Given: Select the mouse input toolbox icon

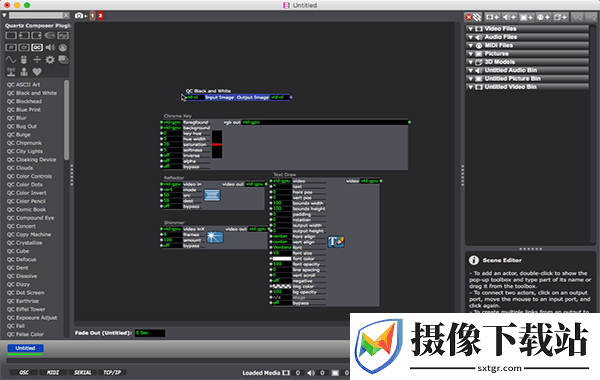Looking at the screenshot, I should [x=24, y=60].
